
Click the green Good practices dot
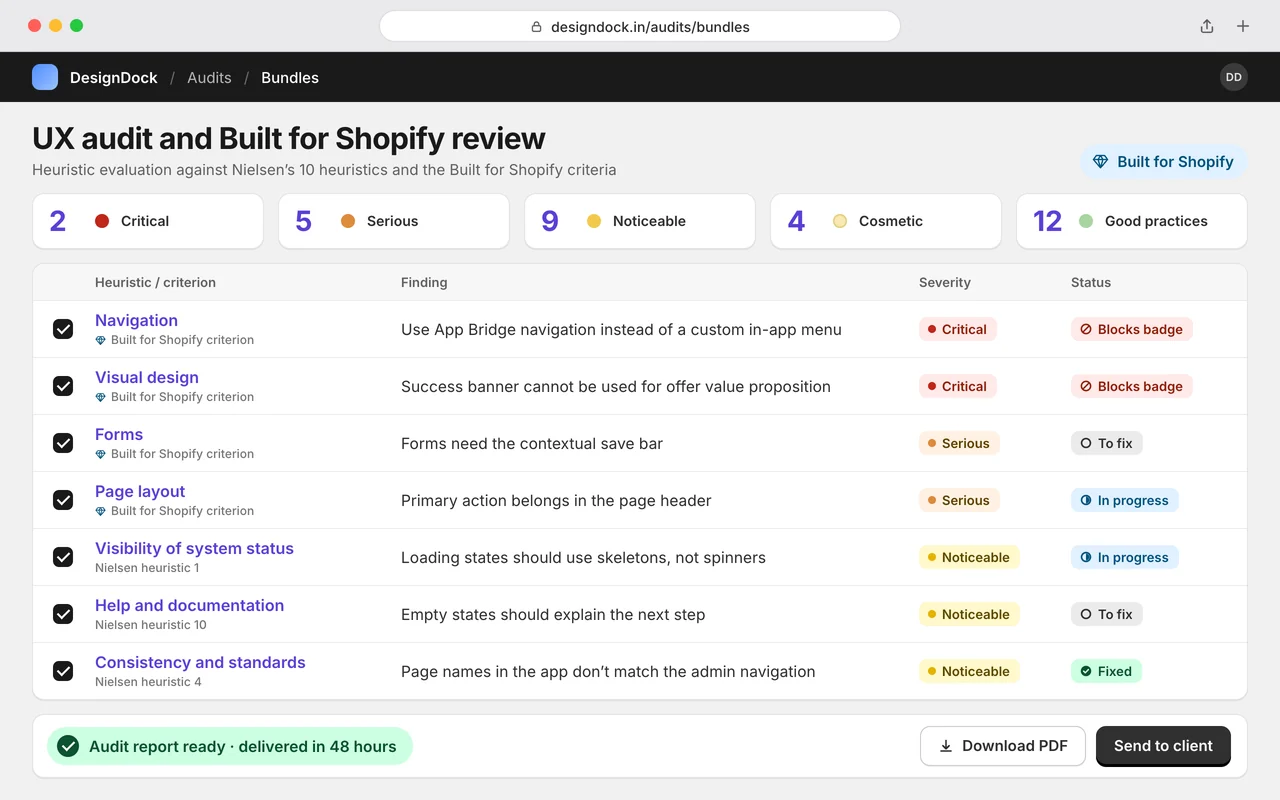point(1086,221)
